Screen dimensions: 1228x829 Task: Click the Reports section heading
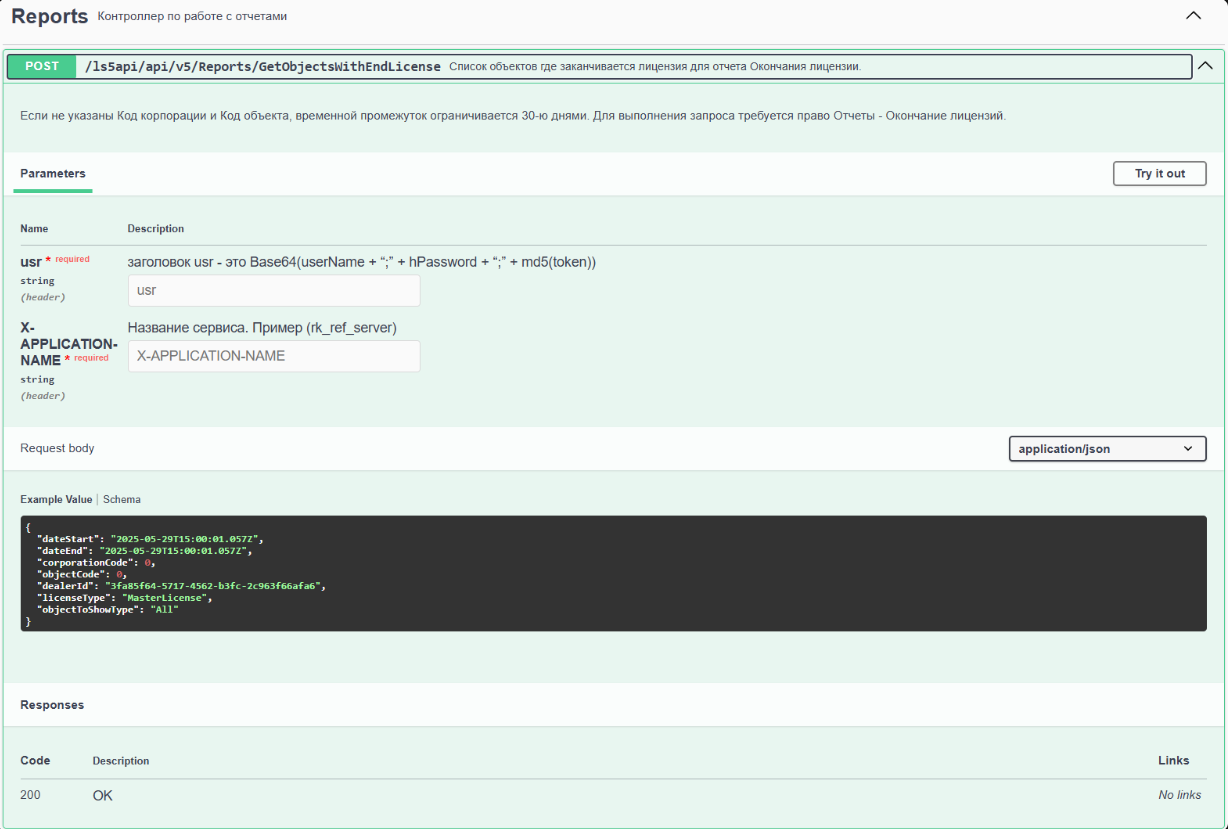tap(49, 16)
